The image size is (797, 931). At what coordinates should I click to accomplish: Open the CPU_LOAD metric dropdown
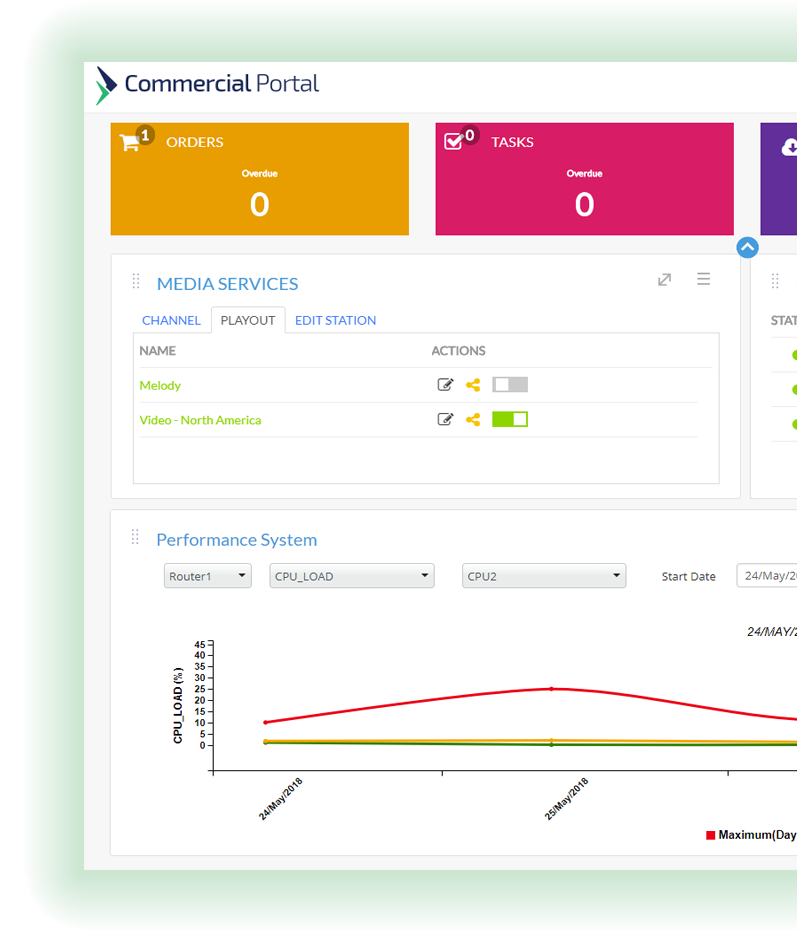tap(352, 576)
